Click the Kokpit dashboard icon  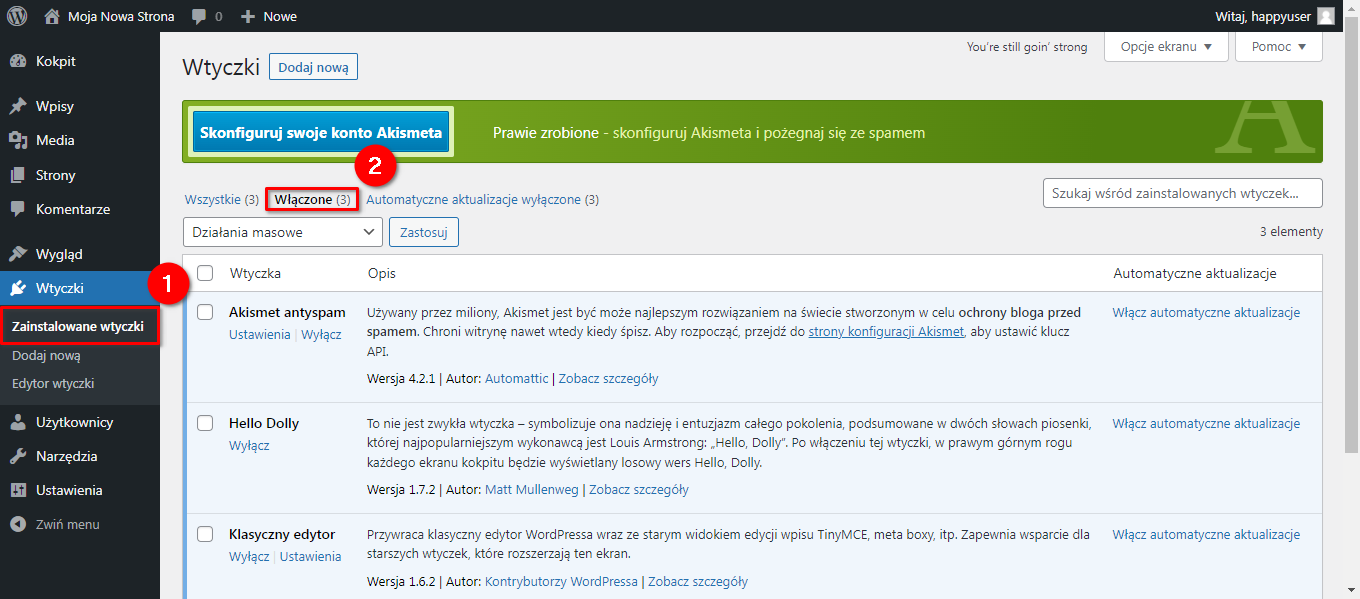pyautogui.click(x=18, y=61)
